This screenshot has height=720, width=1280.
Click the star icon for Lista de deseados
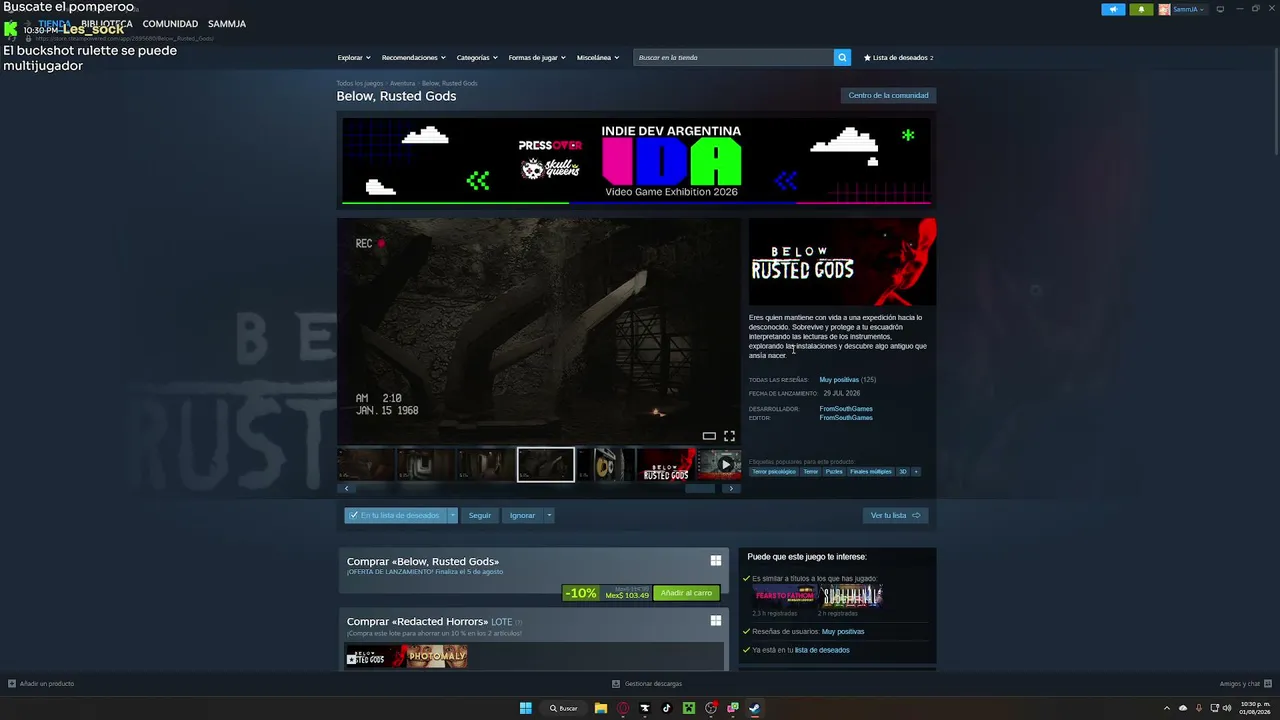coord(867,58)
